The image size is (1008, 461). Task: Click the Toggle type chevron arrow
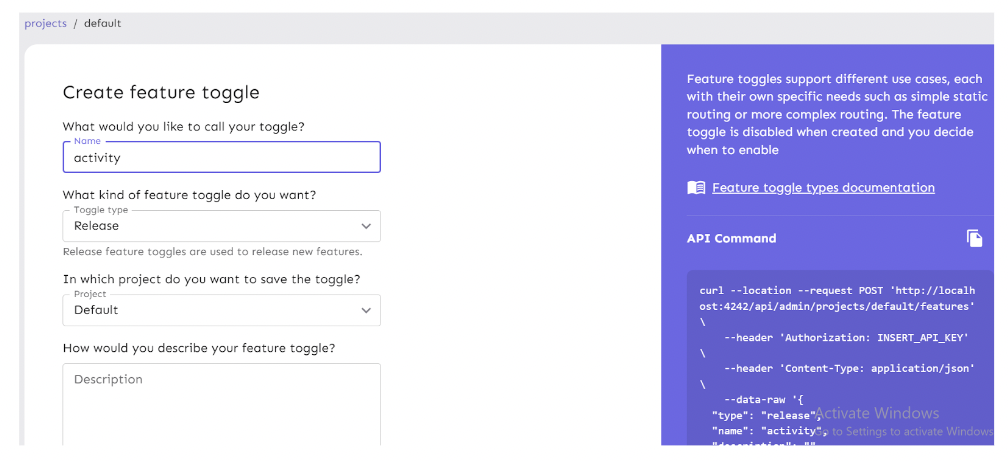pyautogui.click(x=365, y=226)
